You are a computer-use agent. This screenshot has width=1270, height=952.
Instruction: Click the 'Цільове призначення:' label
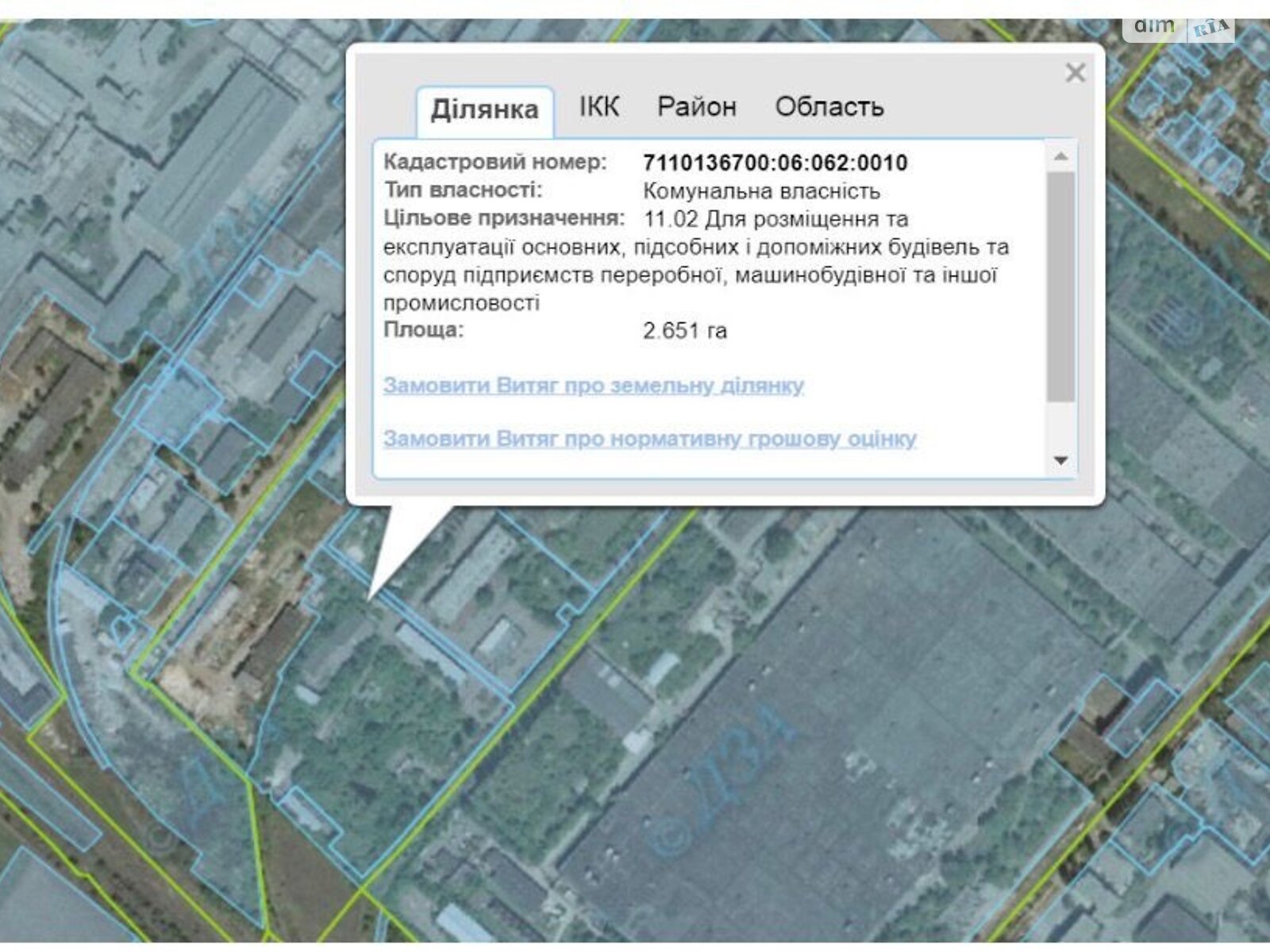(x=503, y=218)
